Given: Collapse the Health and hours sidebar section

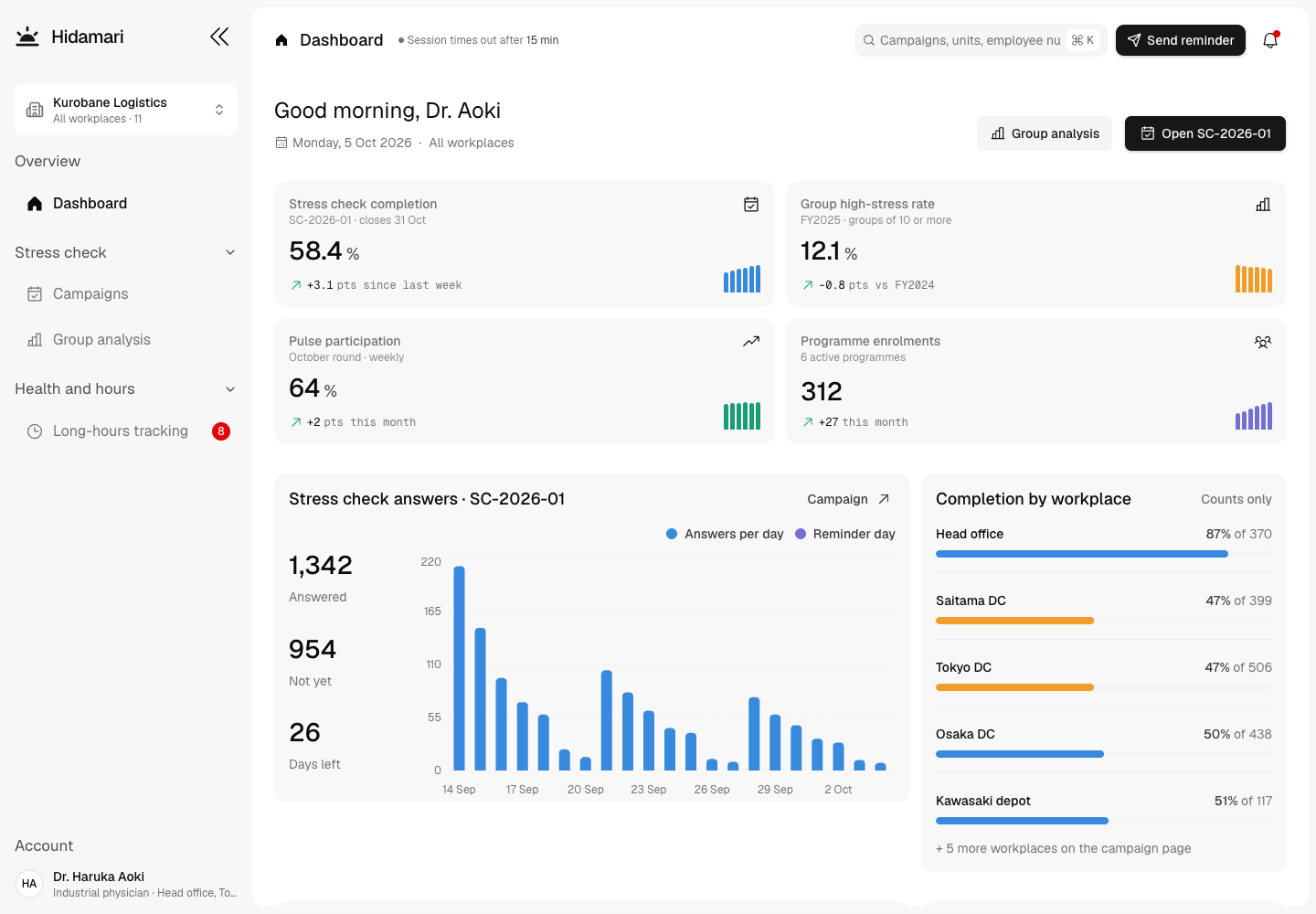Looking at the screenshot, I should (x=126, y=388).
